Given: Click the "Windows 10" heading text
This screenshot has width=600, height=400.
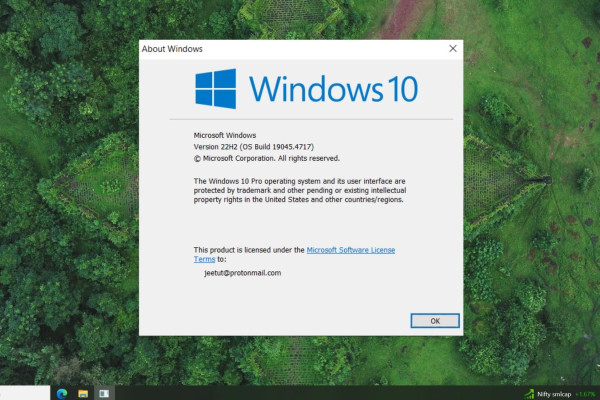Looking at the screenshot, I should (x=334, y=89).
